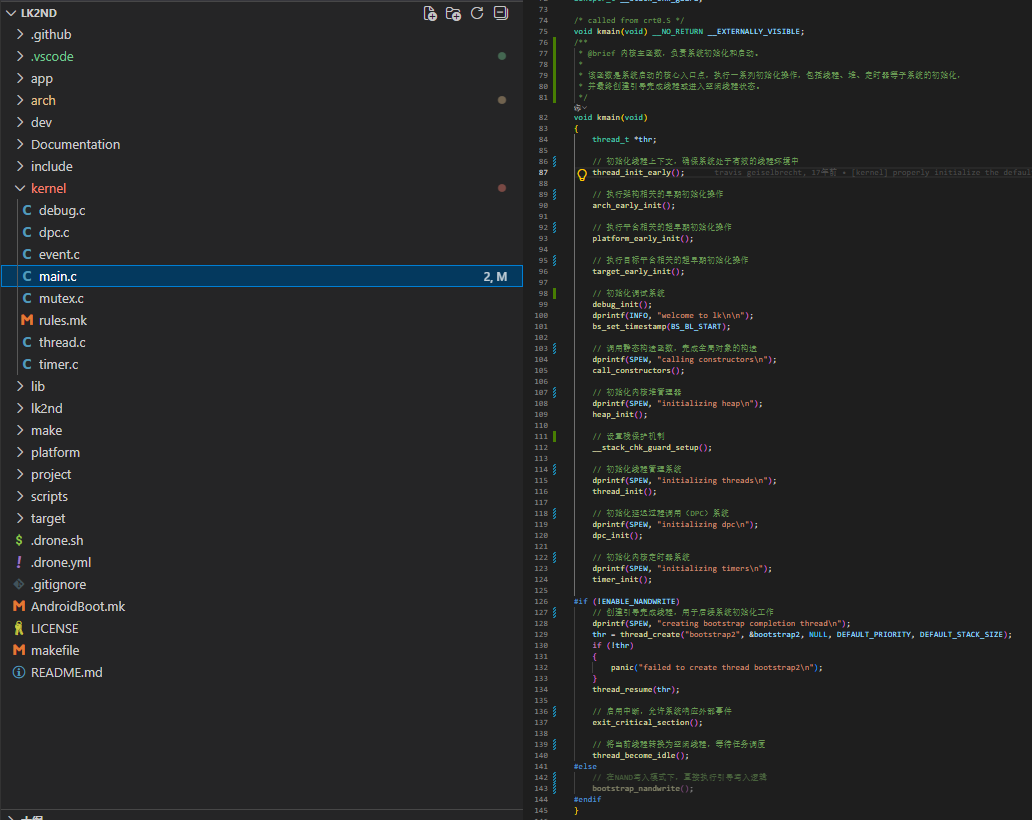Click the New Folder icon in explorer header

click(x=453, y=13)
